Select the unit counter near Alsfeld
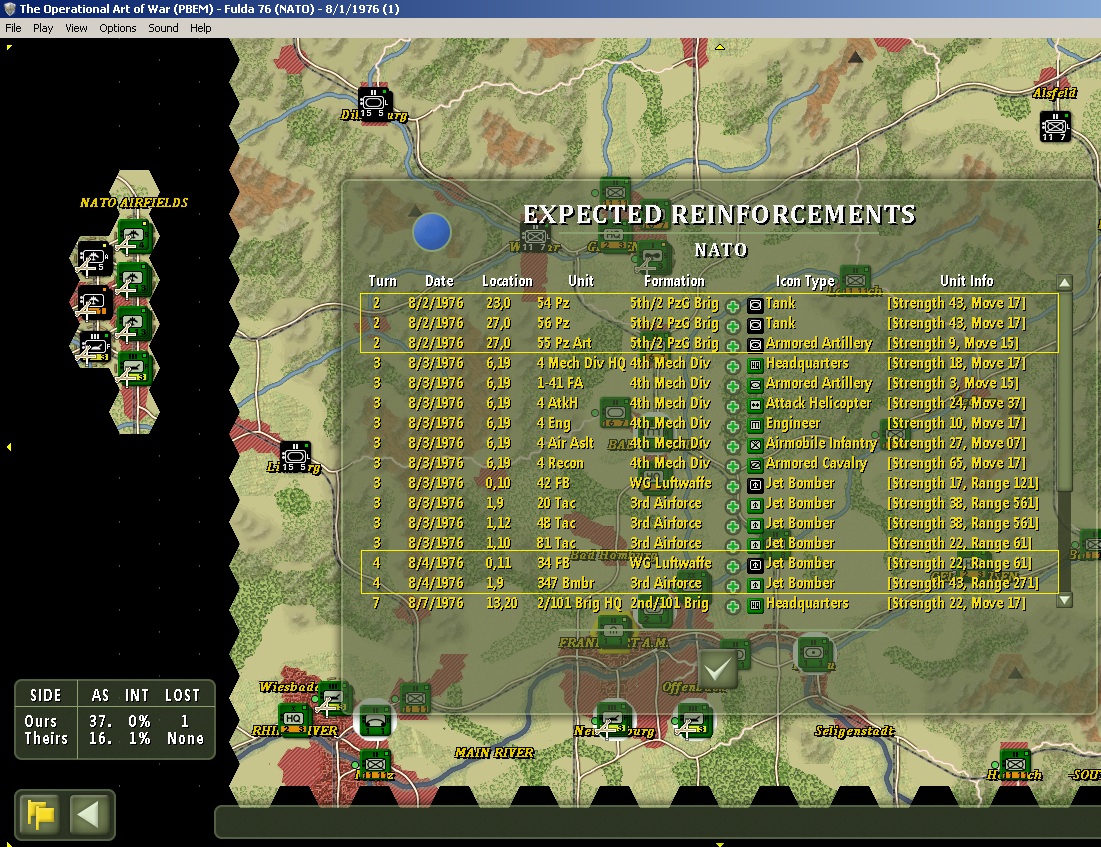Screen dimensions: 1101x847 click(x=1055, y=126)
